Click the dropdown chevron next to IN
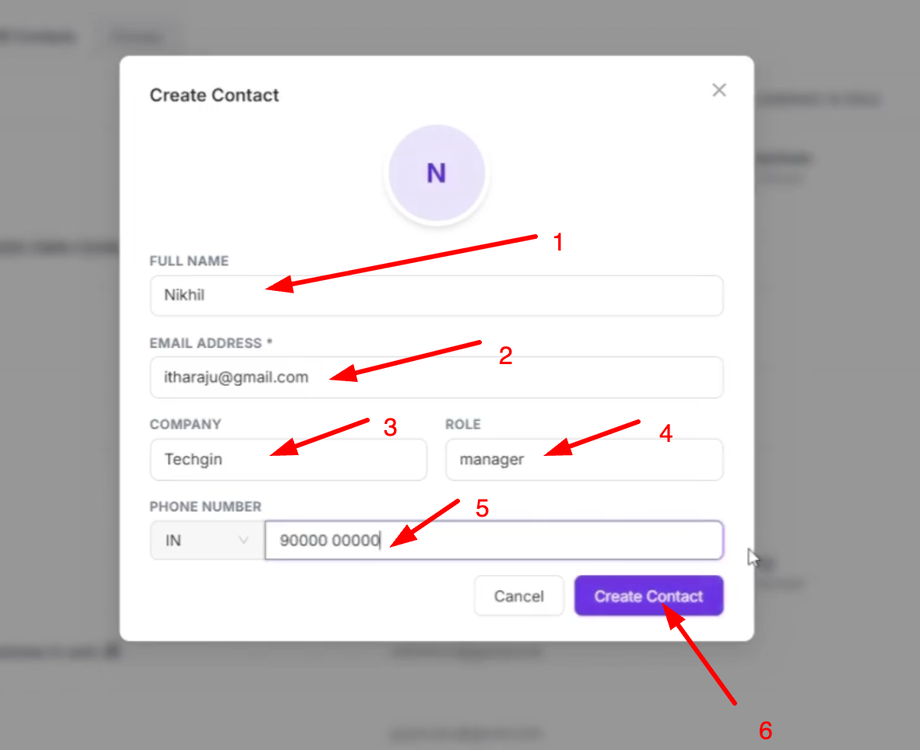The image size is (920, 750). coord(243,540)
